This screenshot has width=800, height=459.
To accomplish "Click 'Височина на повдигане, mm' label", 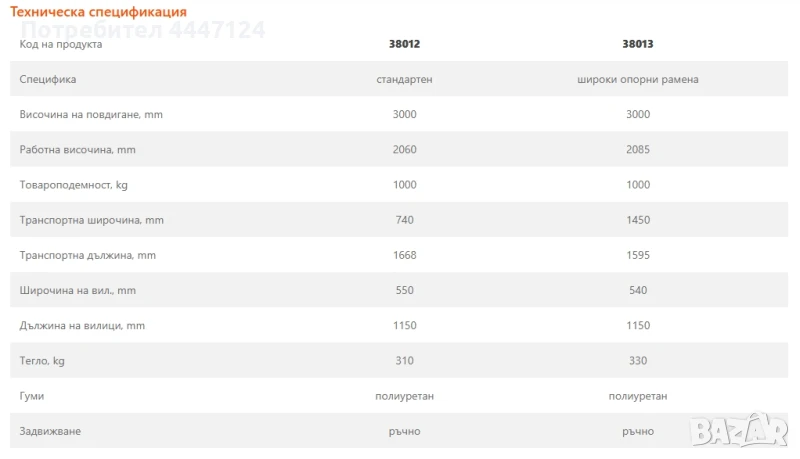I will tap(91, 114).
